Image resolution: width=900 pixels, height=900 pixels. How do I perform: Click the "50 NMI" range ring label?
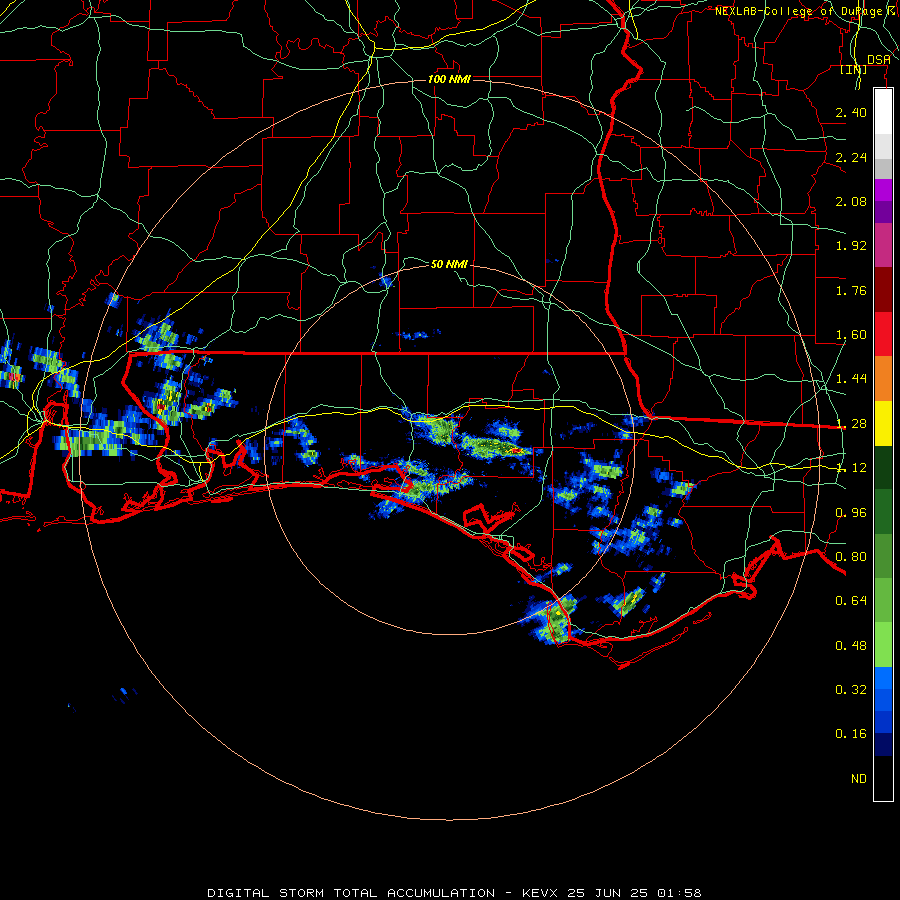[x=449, y=264]
